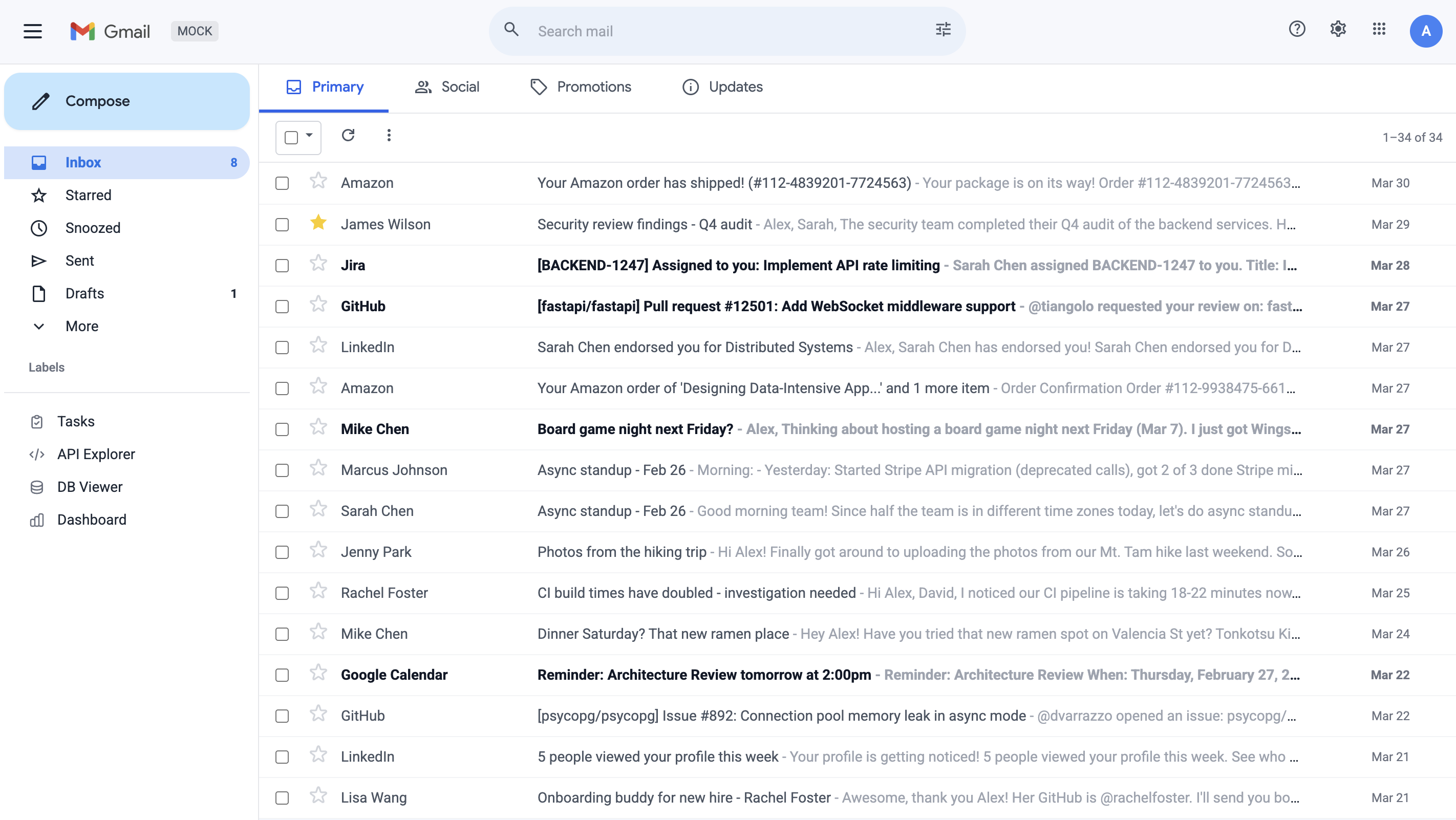Image resolution: width=1456 pixels, height=820 pixels.
Task: Open the Google apps grid
Action: 1379,29
